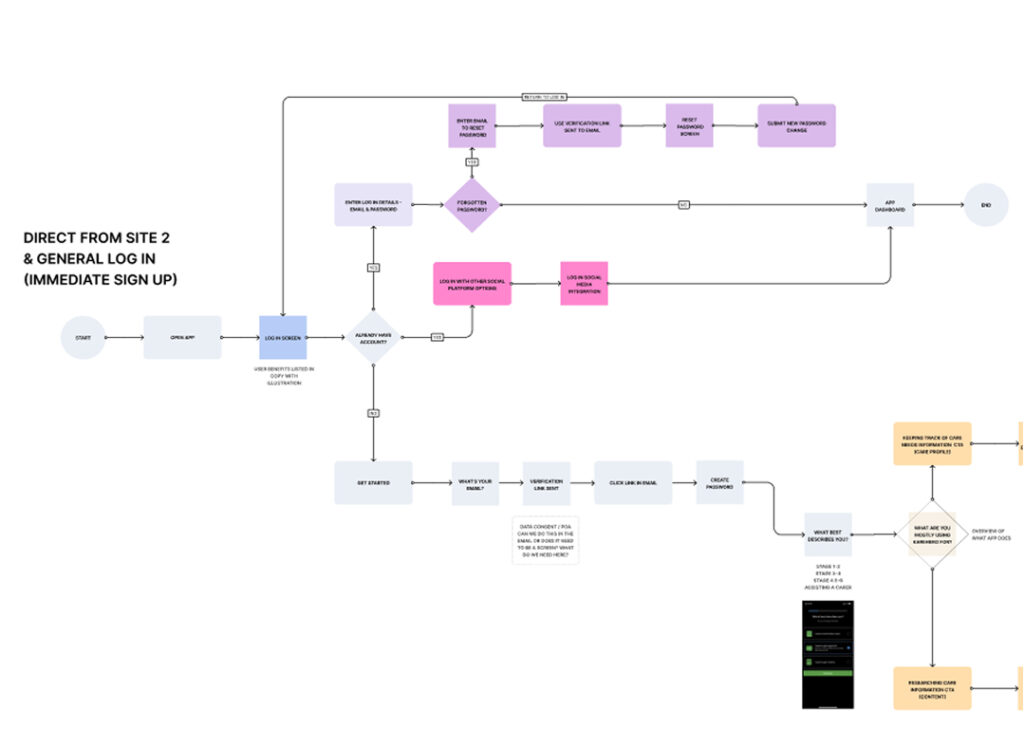The image size is (1024, 749).
Task: Open the dark phone mockup thumbnail
Action: 828,654
